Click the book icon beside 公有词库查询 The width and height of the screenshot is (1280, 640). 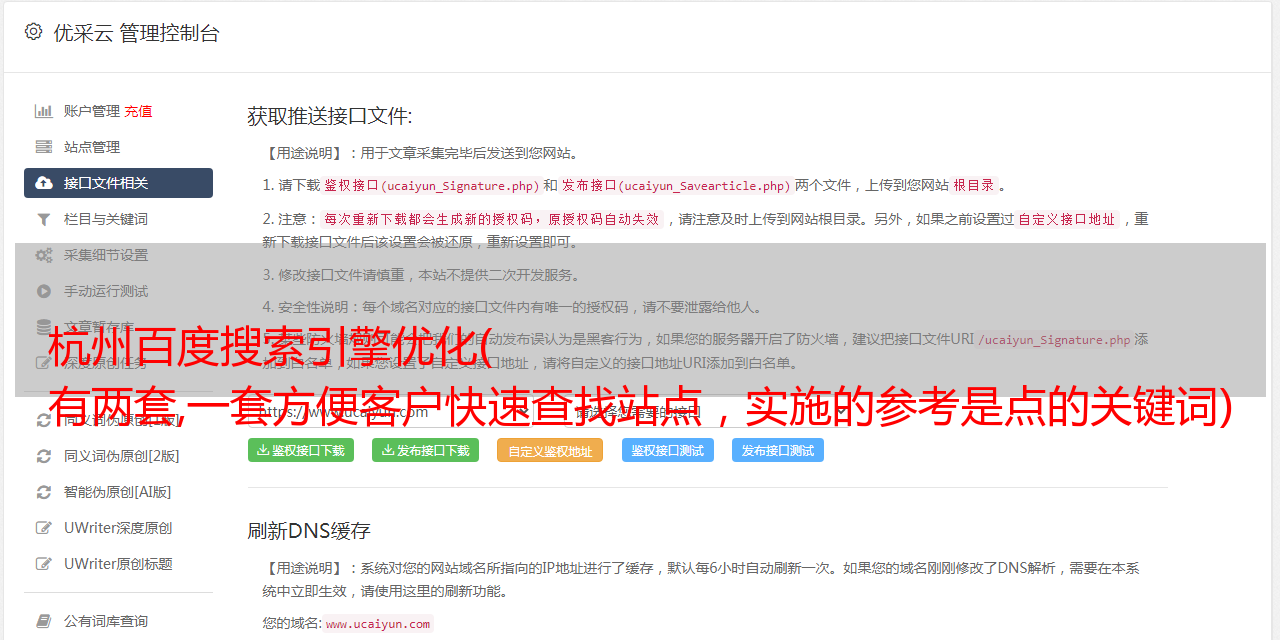(44, 621)
